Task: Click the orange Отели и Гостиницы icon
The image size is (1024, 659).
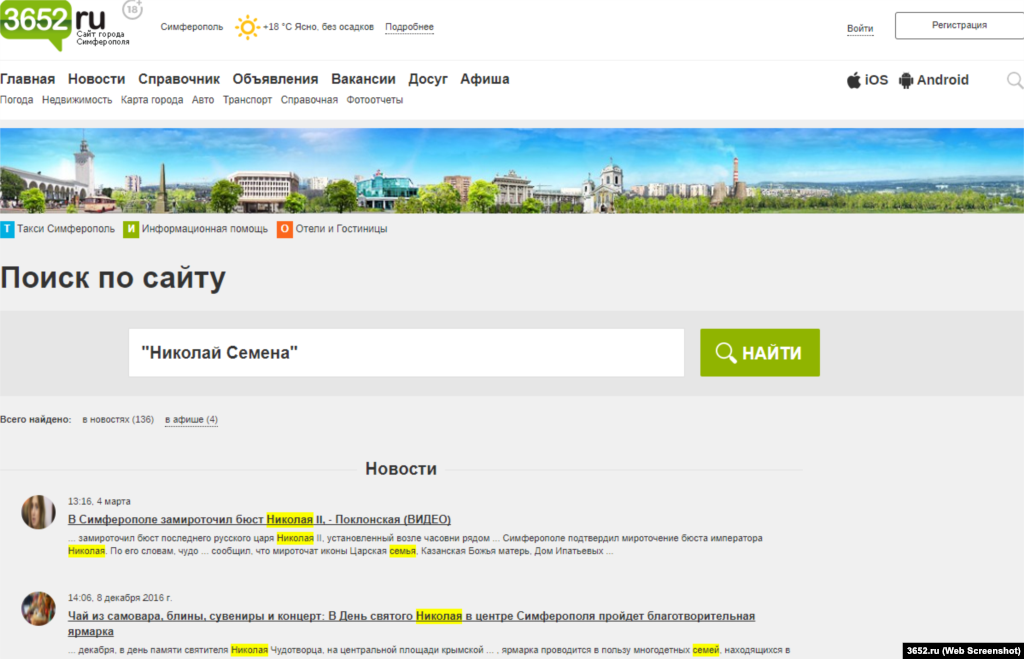Action: click(x=285, y=229)
